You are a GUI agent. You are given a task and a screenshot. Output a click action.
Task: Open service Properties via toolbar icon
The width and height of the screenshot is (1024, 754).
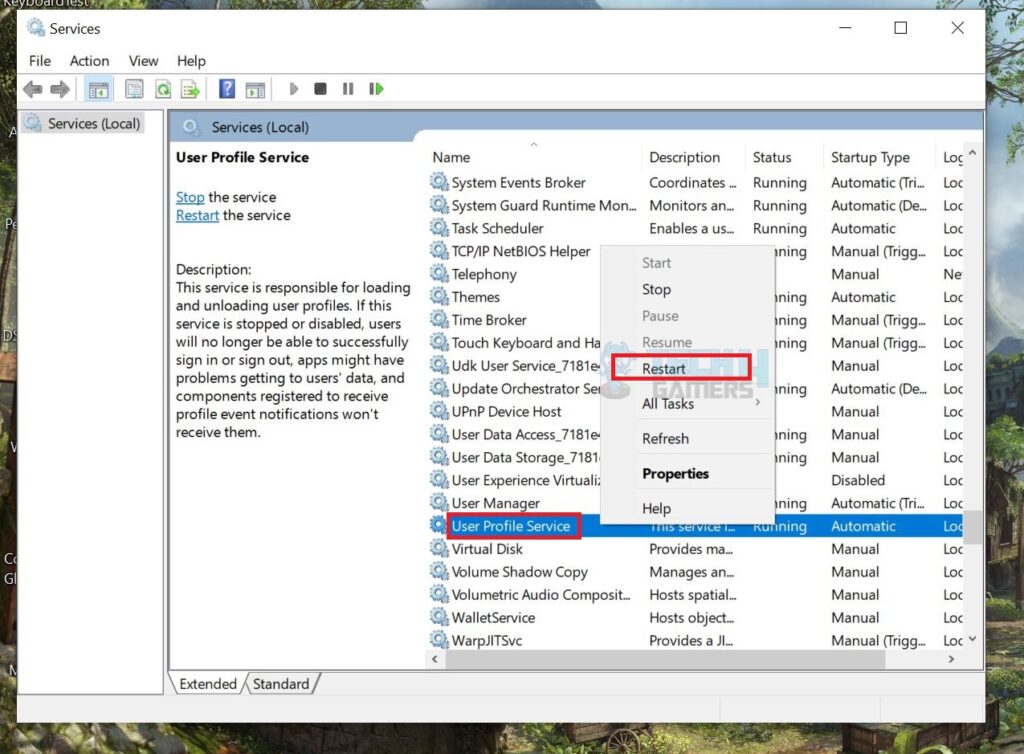134,89
